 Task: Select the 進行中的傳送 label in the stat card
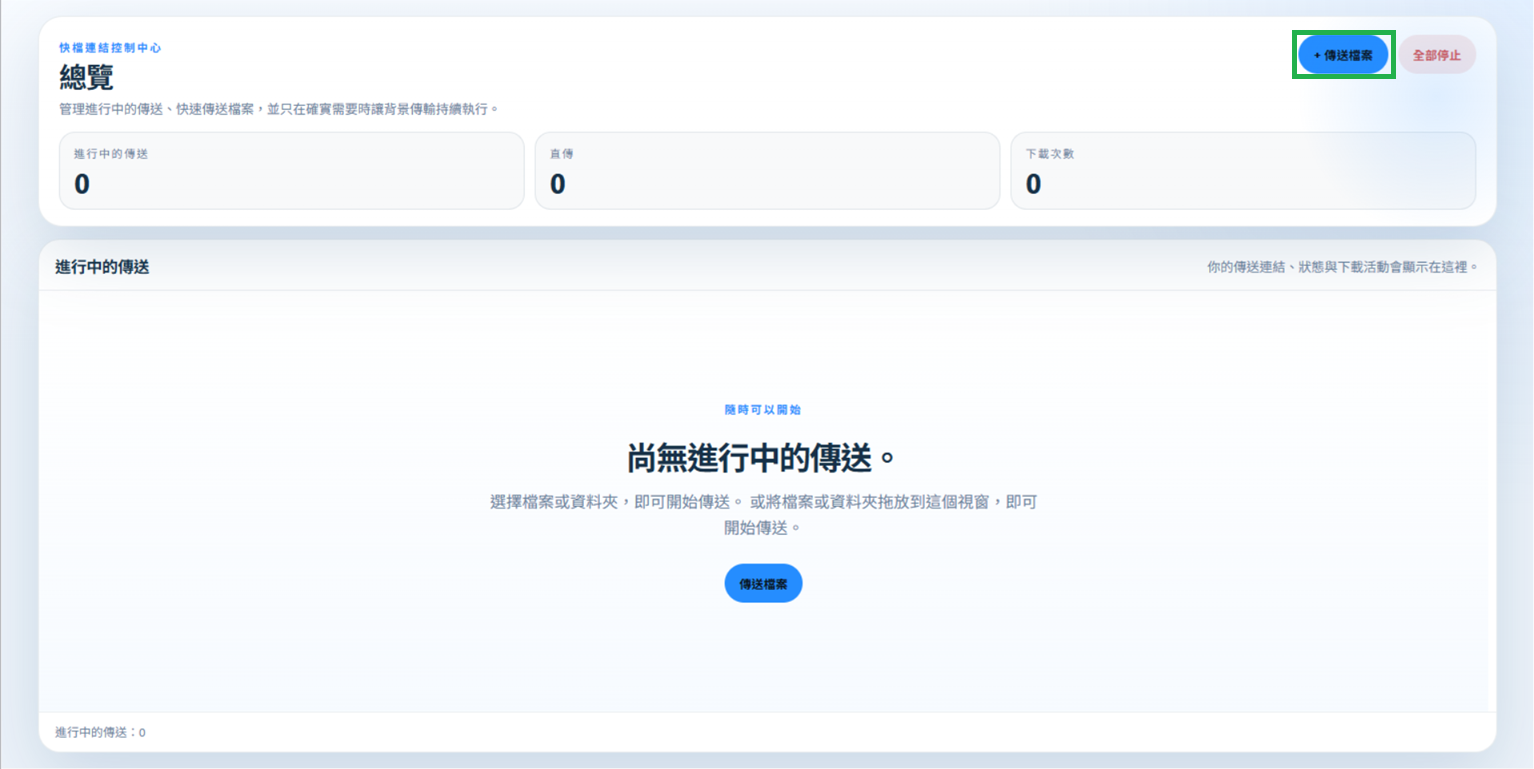point(111,154)
